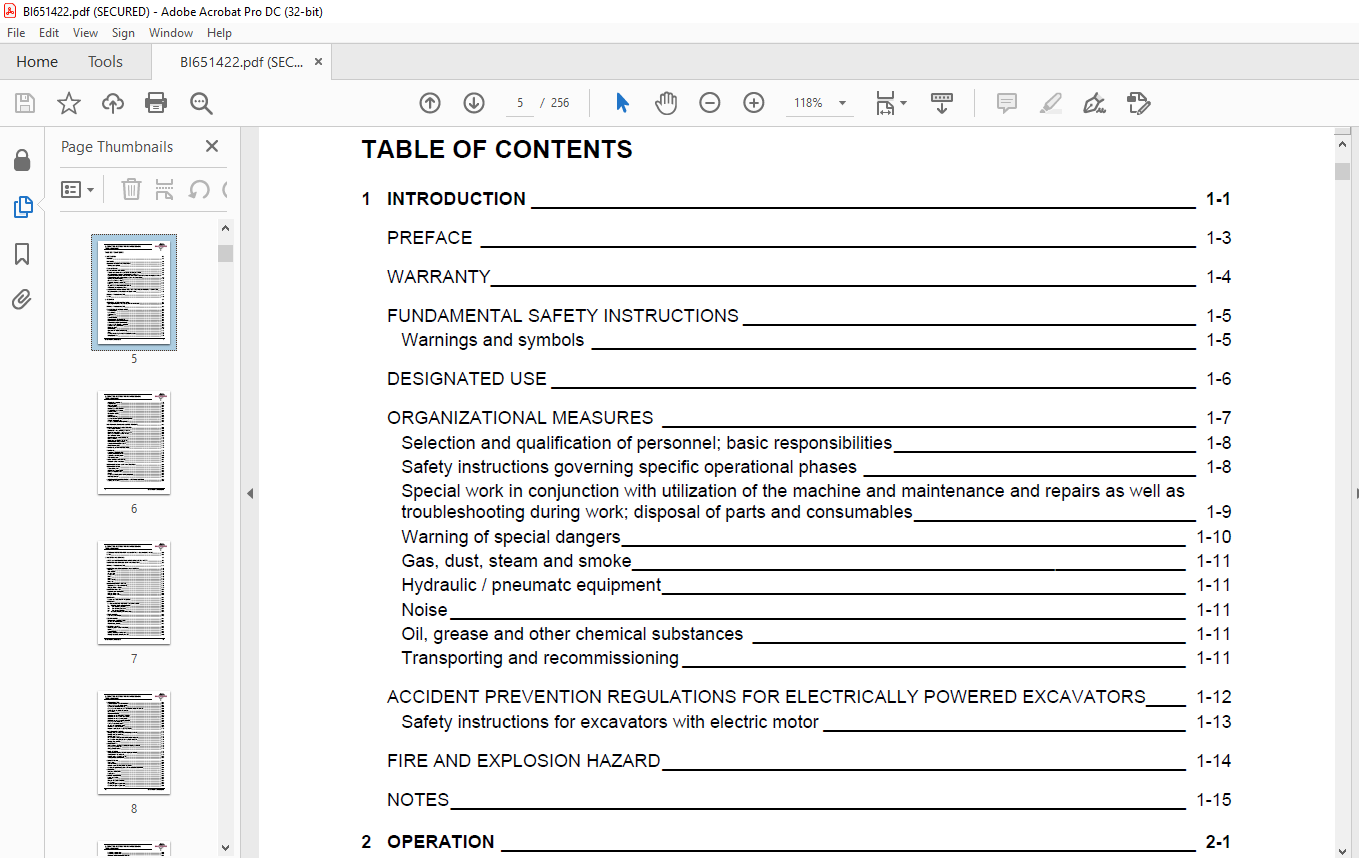The image size is (1359, 858).
Task: Go to the previous page arrow
Action: click(x=430, y=103)
